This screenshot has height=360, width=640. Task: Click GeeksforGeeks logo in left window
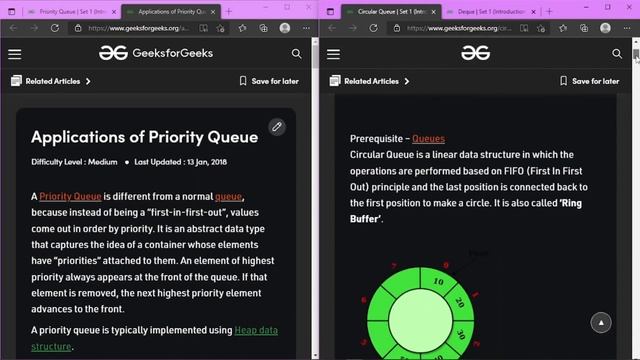coord(156,53)
